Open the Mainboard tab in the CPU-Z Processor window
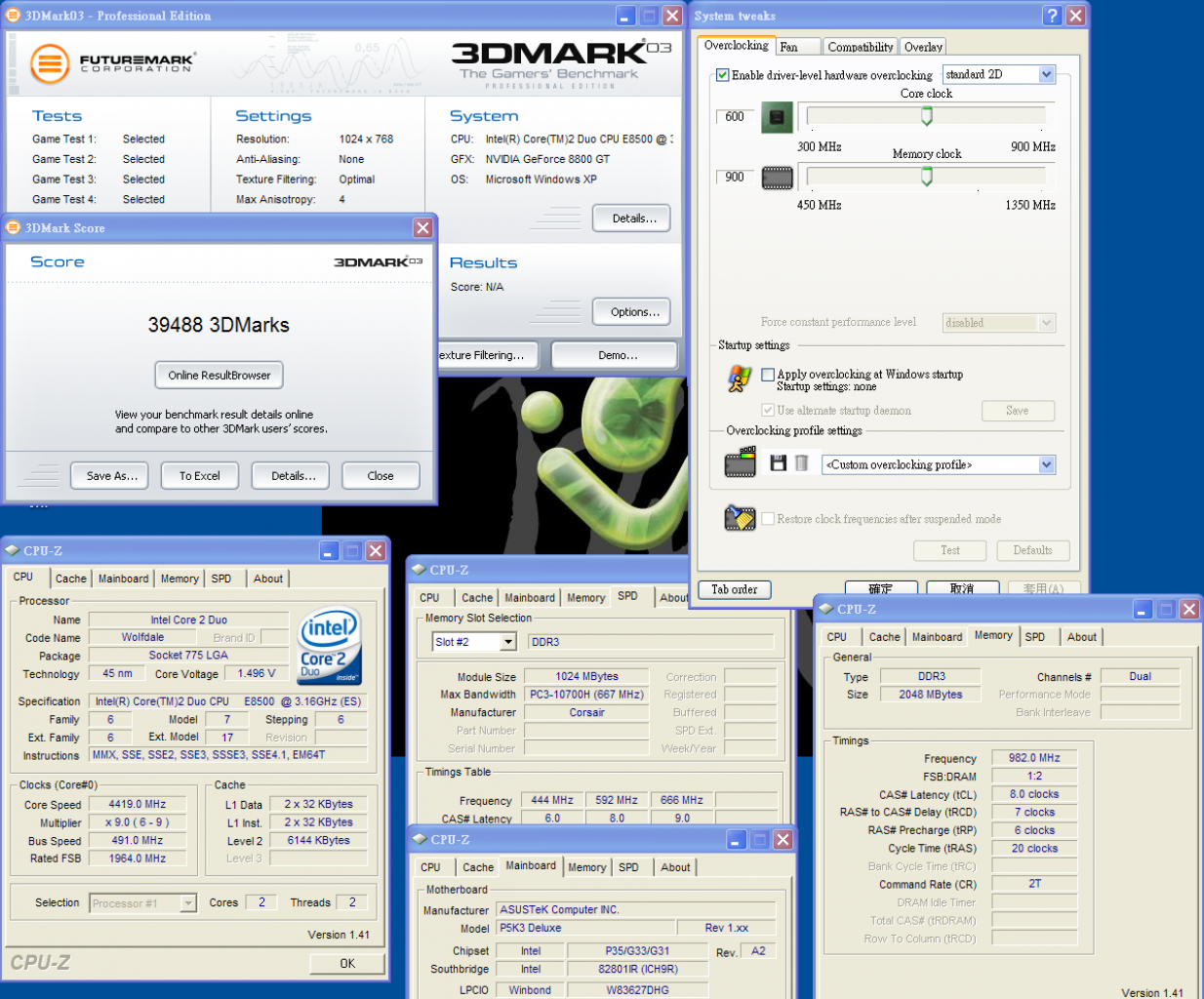Viewport: 1204px width, 999px height. (x=123, y=579)
